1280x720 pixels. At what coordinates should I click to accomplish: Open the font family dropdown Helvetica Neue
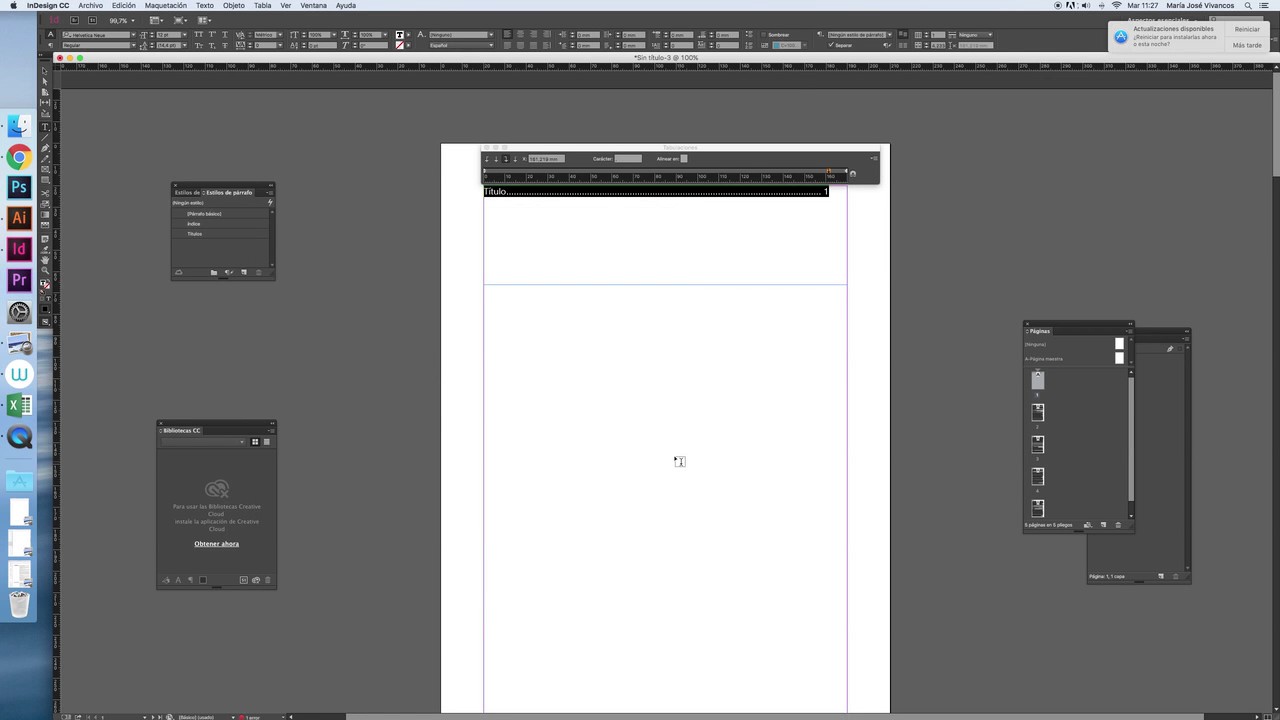(132, 35)
